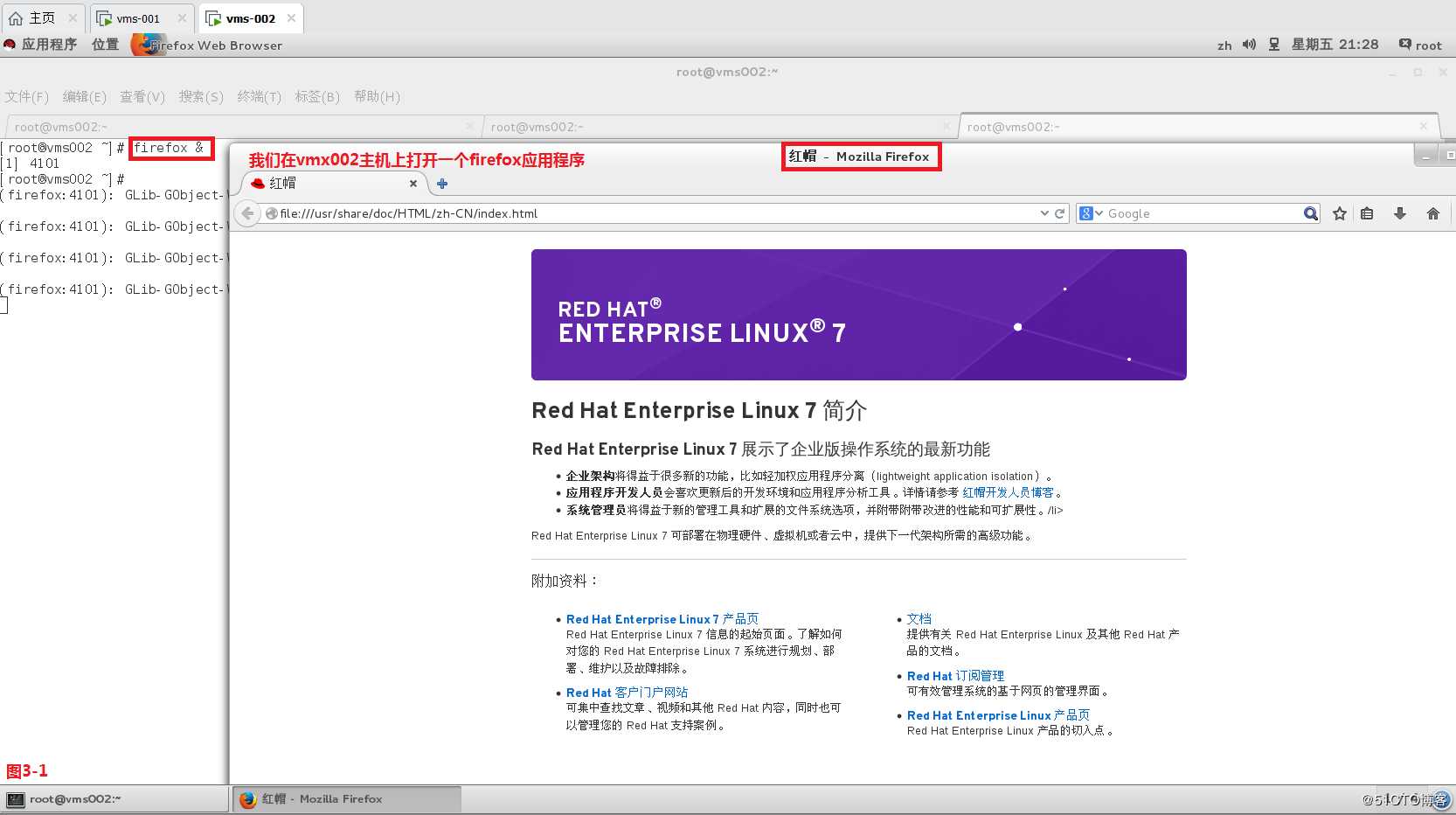Click the 主页 home tab icon
Image resolution: width=1456 pixels, height=815 pixels.
click(x=15, y=18)
